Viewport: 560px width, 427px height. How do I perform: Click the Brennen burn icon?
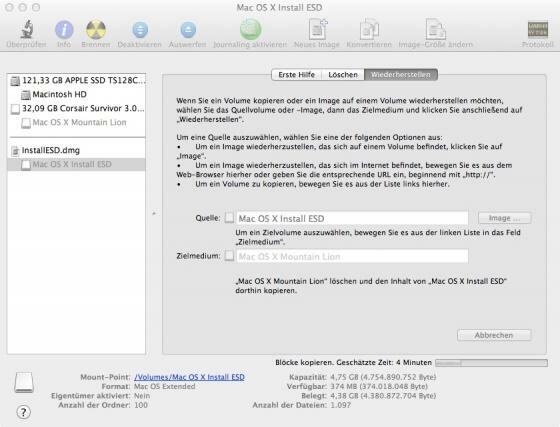96,29
